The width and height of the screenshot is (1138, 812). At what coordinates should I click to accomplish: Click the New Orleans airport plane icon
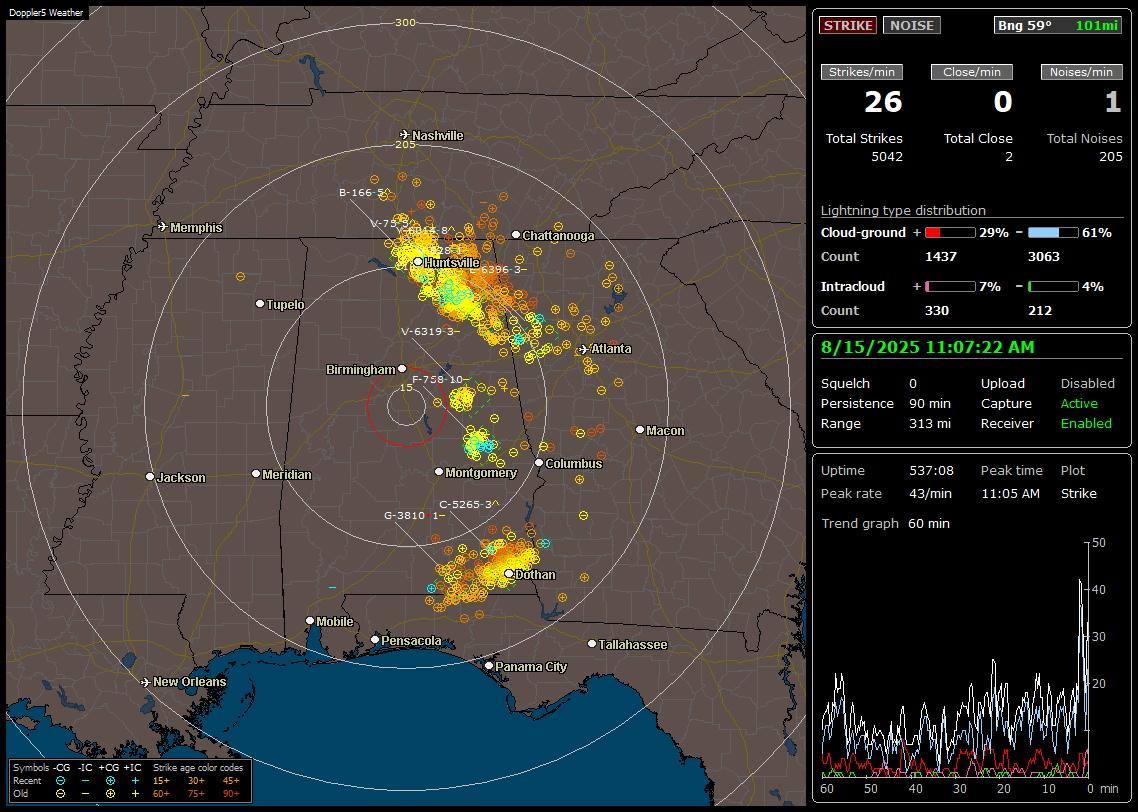click(146, 682)
